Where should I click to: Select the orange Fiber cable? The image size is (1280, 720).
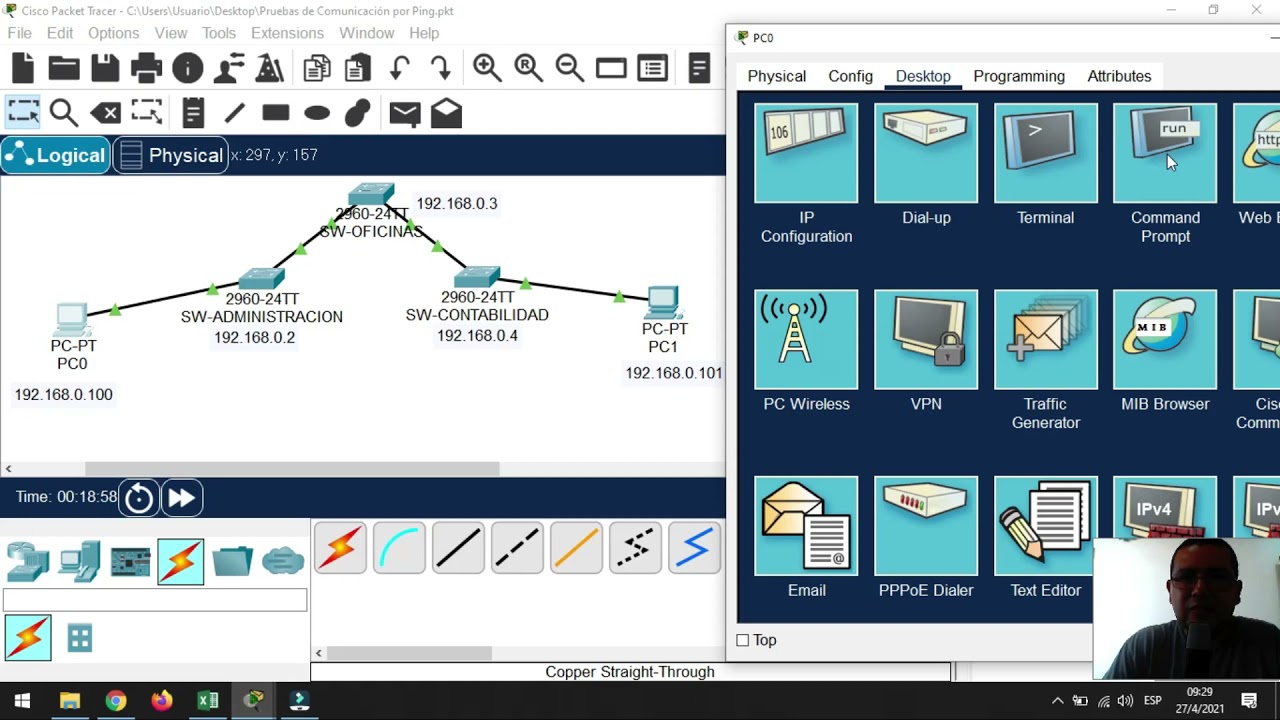[x=576, y=547]
